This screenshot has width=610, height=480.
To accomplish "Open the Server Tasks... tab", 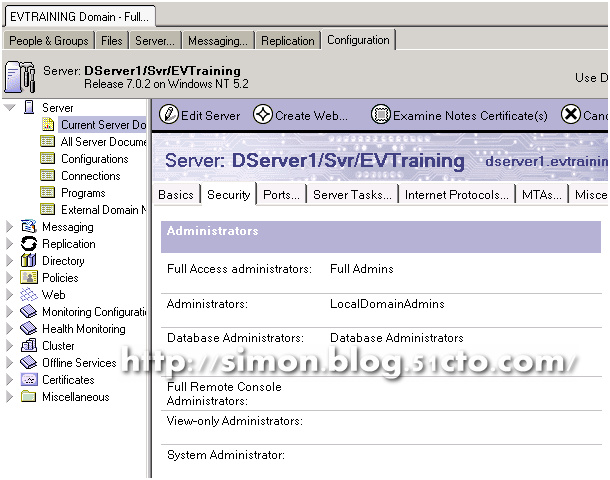I will (x=352, y=194).
